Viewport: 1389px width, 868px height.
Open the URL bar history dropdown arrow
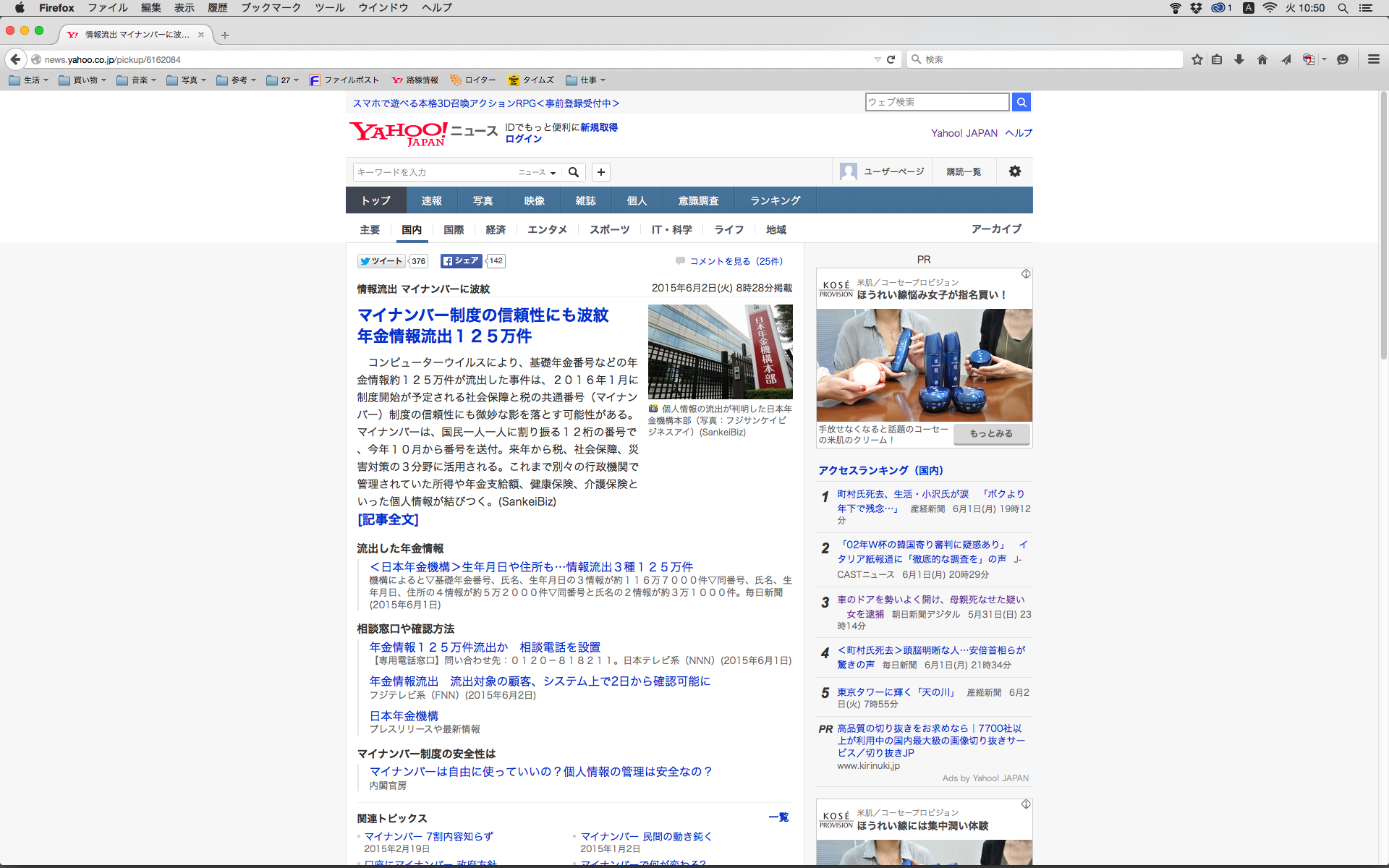(878, 59)
